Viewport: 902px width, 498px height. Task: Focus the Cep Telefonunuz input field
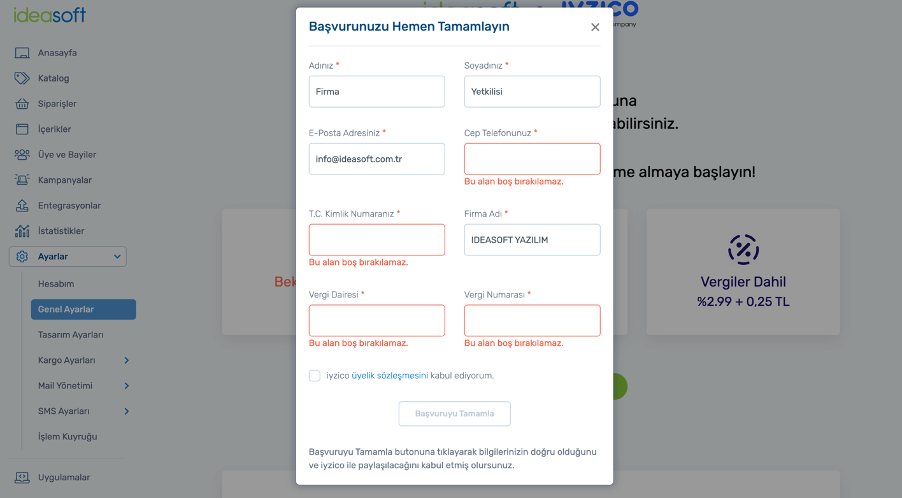click(532, 159)
